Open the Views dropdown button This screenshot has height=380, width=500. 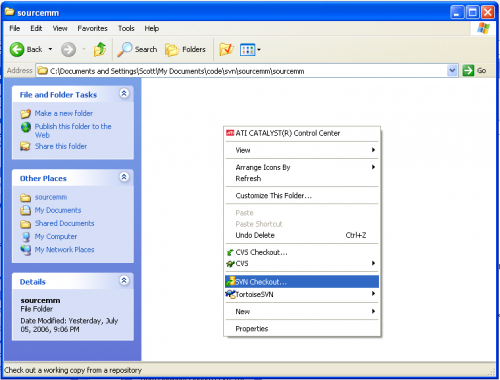pyautogui.click(x=250, y=50)
